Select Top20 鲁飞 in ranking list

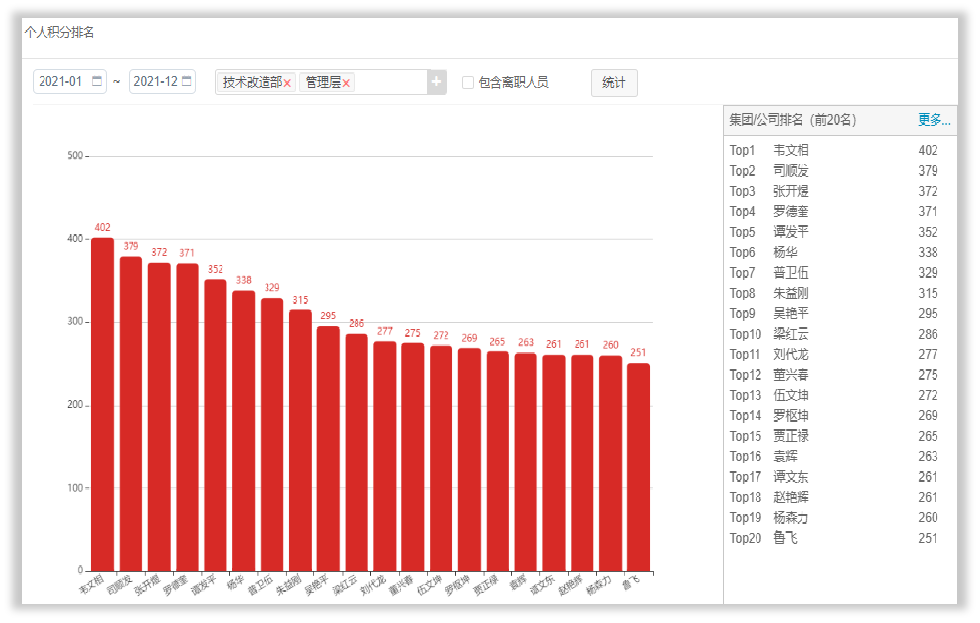pos(834,538)
